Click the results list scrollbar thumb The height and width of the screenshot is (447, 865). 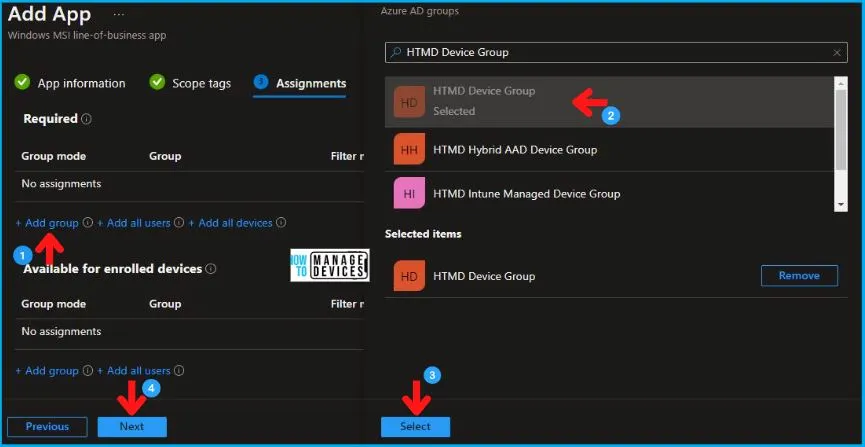[x=841, y=130]
